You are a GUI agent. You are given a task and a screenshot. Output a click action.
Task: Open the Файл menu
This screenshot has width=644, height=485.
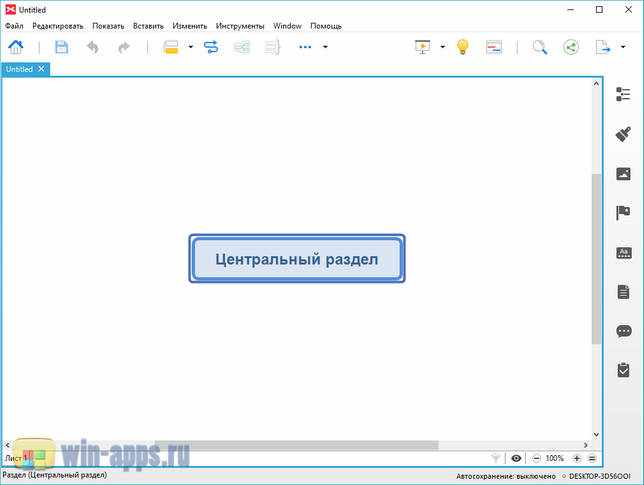point(14,26)
